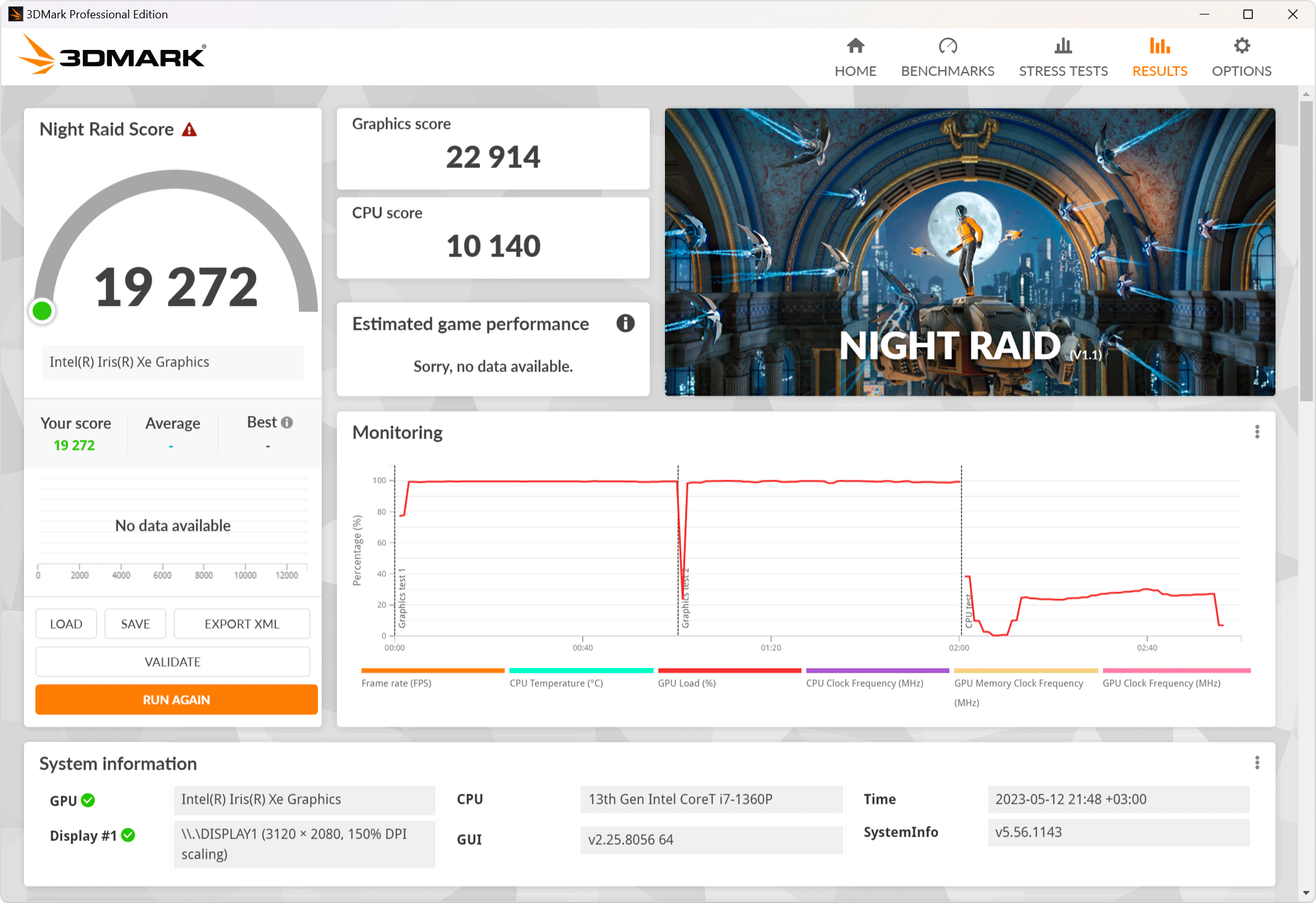
Task: Click the Home house icon
Action: 855,46
